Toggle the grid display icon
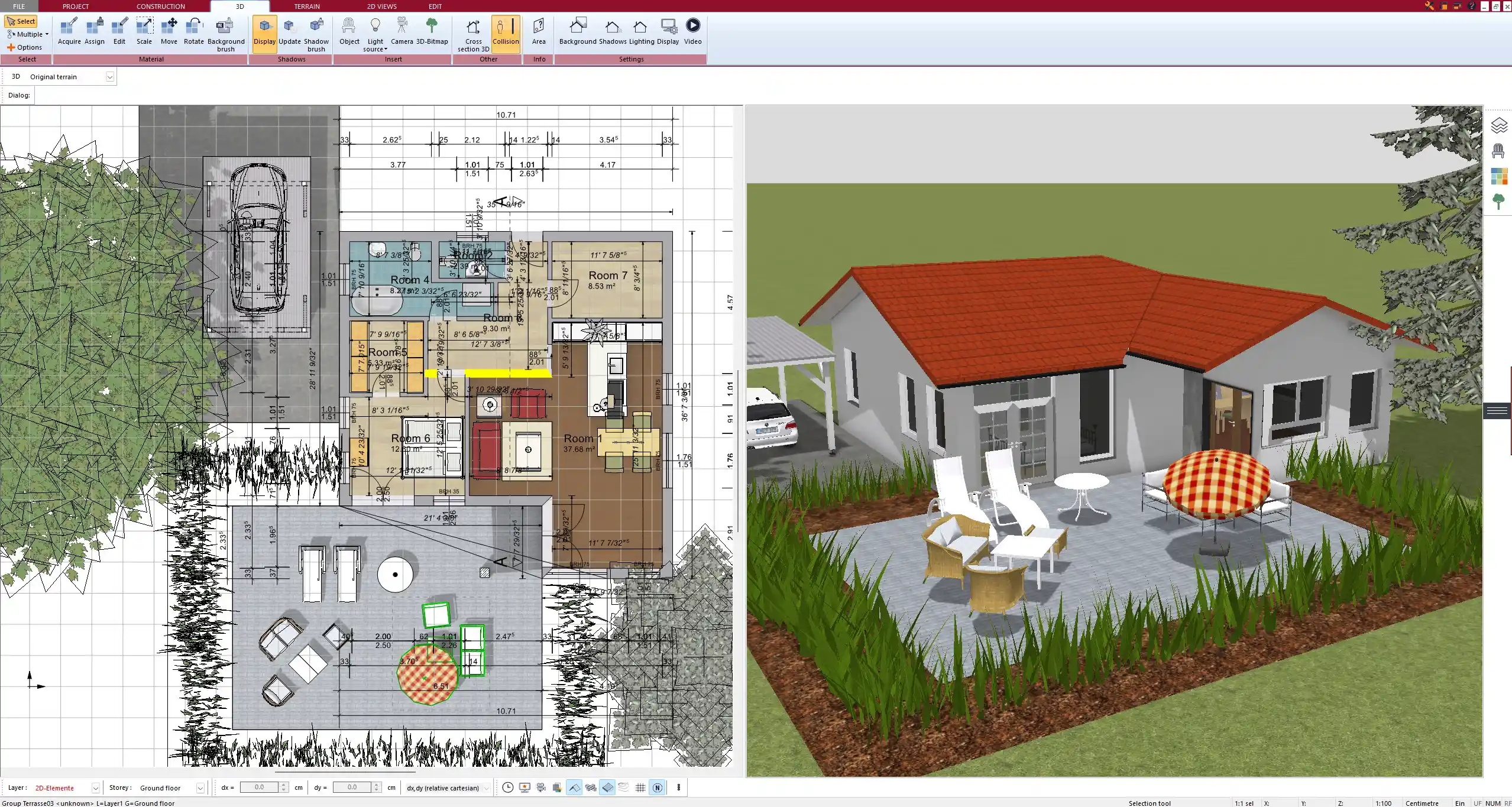 (x=640, y=787)
